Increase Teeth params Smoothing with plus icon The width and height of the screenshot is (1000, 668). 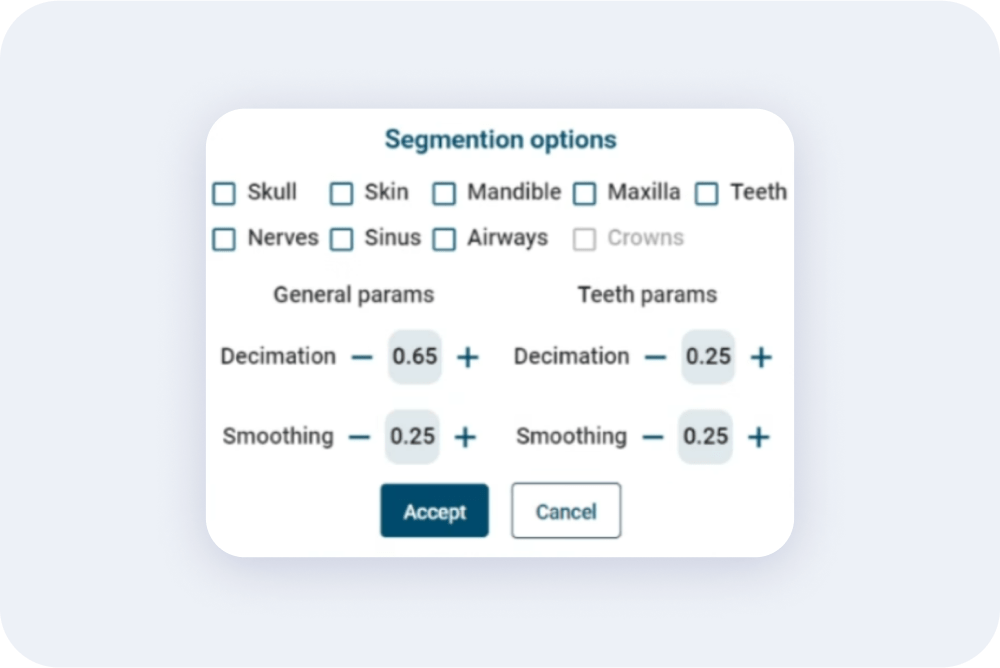[758, 437]
